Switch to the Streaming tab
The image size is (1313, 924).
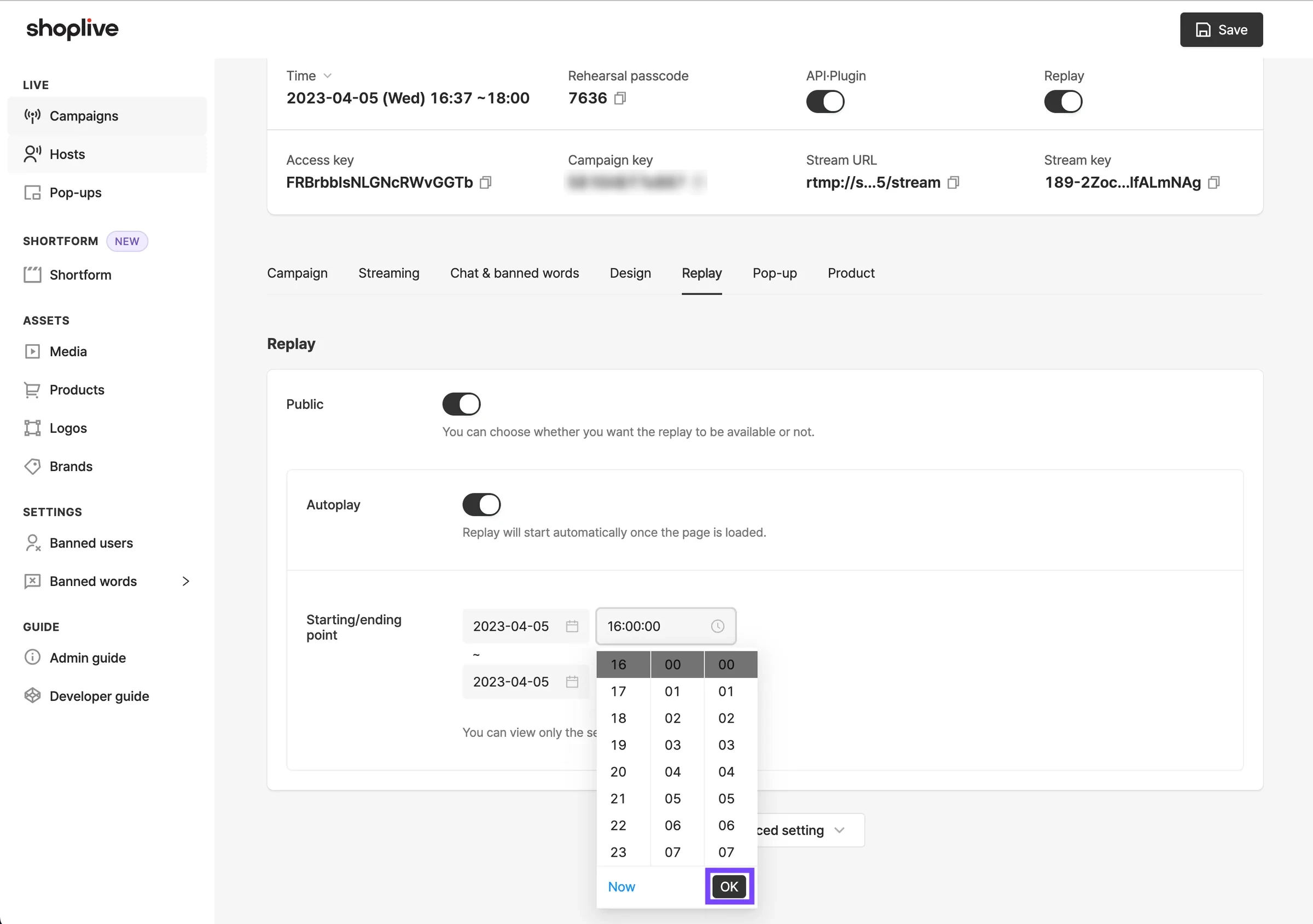click(389, 274)
